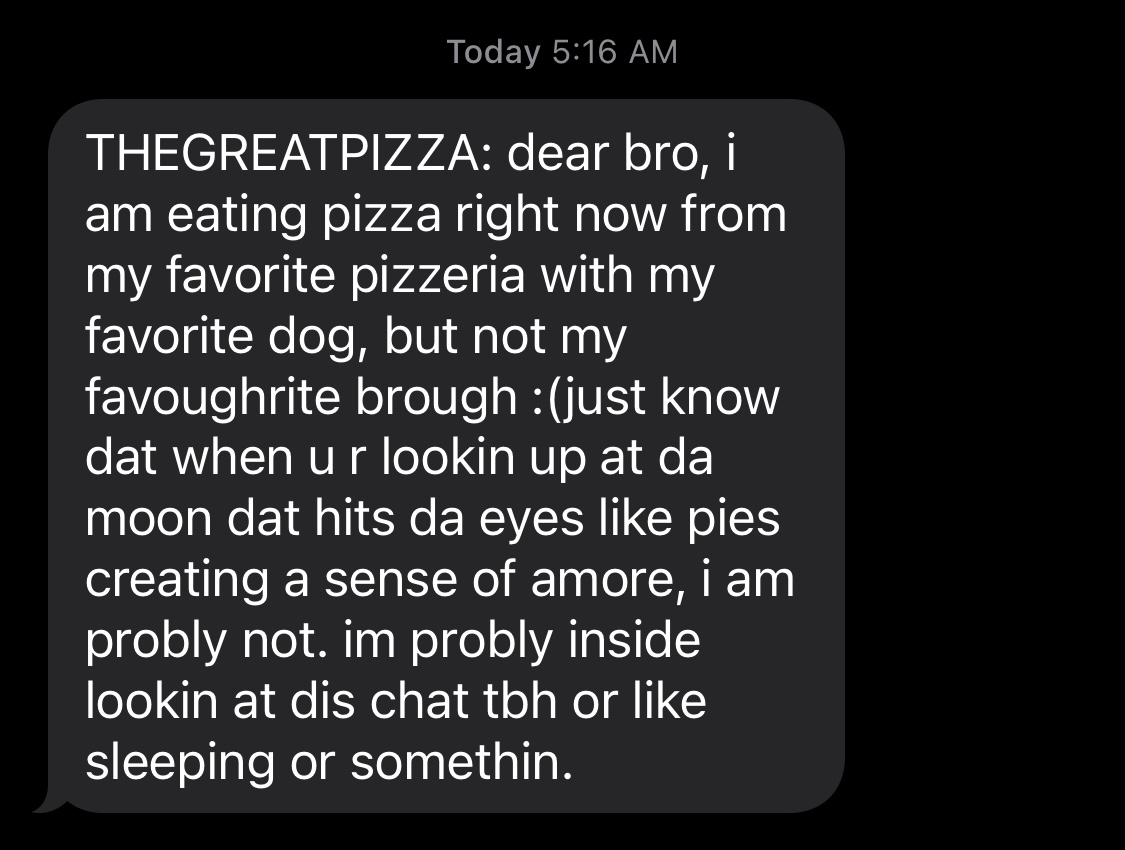Select the word "pizzeria" in the message
The image size is (1125, 850).
[438, 275]
